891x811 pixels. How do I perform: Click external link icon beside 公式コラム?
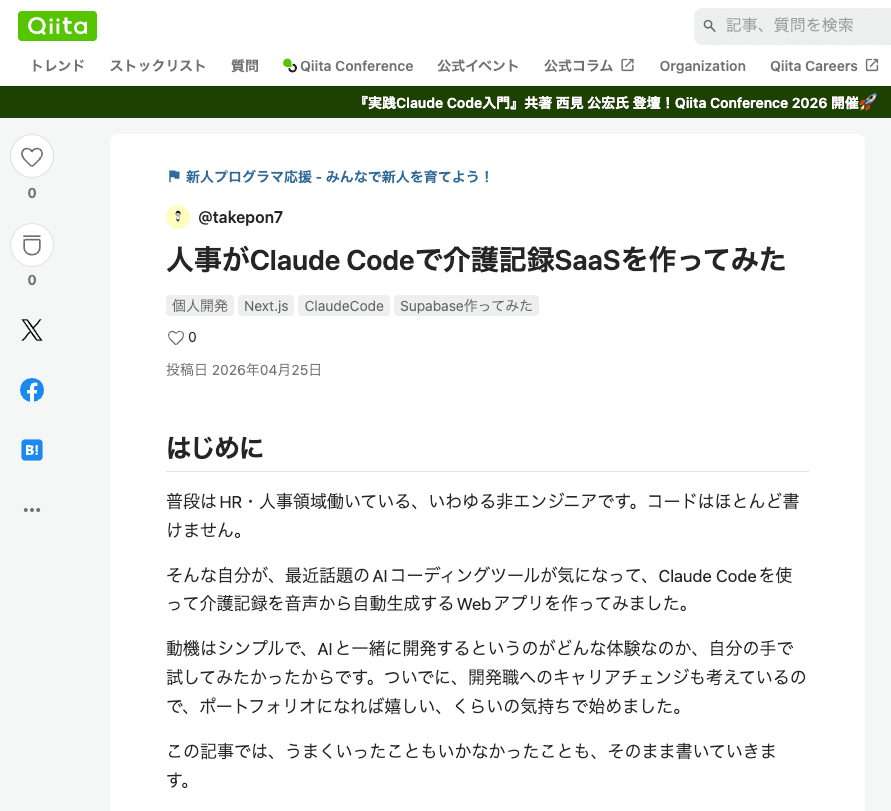(x=627, y=65)
